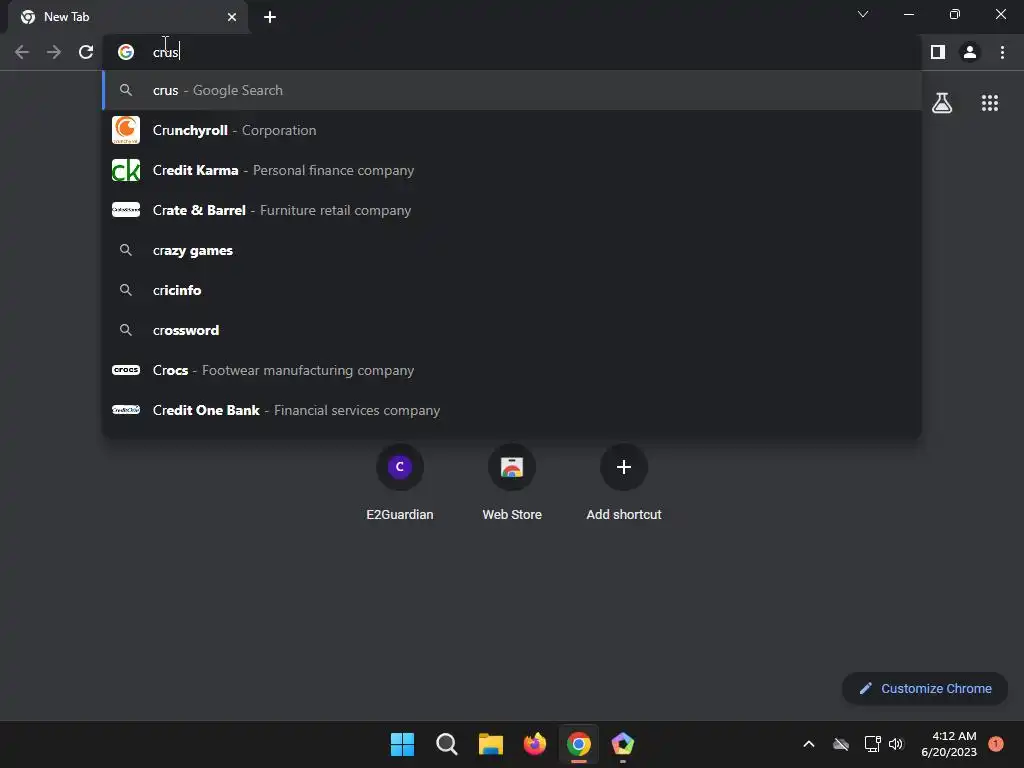1024x768 pixels.
Task: Choose the Crocs footwear suggestion
Action: (513, 370)
